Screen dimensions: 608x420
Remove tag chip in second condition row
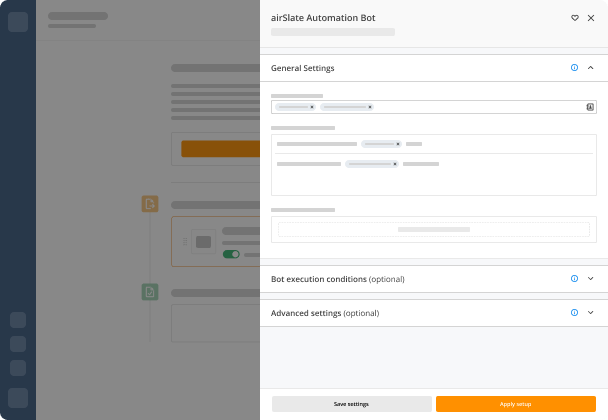(395, 164)
